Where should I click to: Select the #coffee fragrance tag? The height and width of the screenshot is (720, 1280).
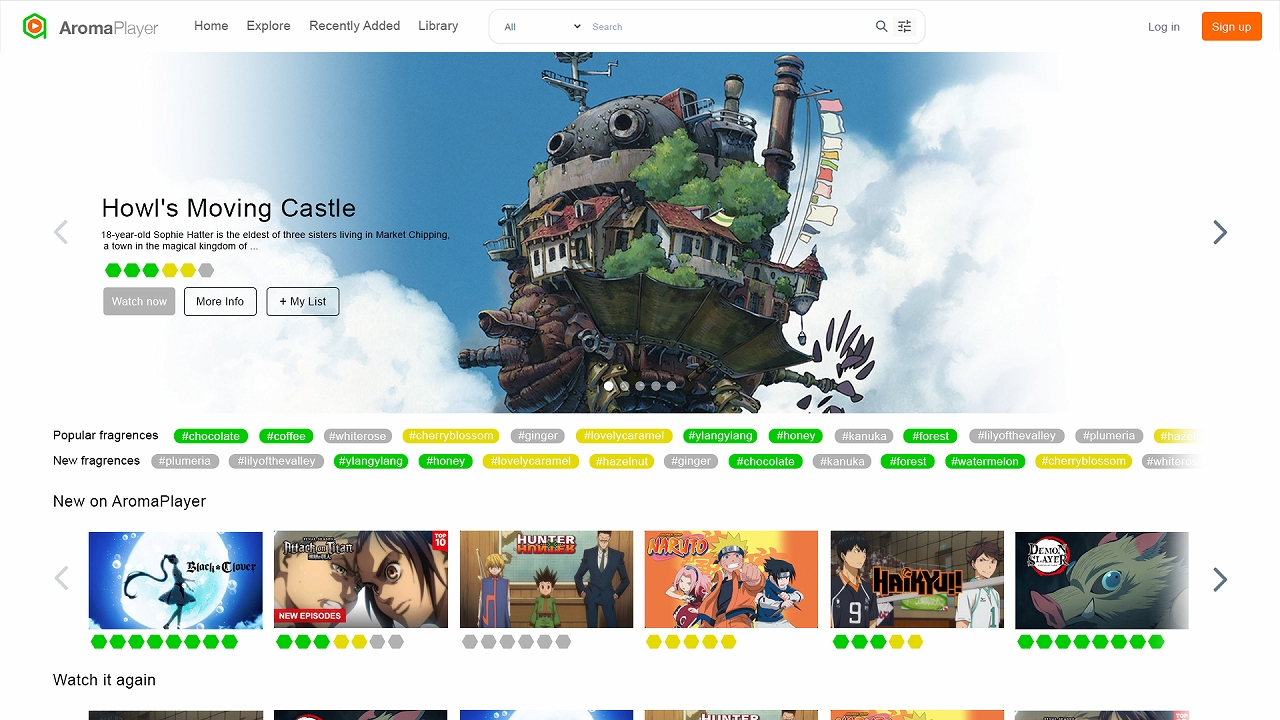[287, 436]
